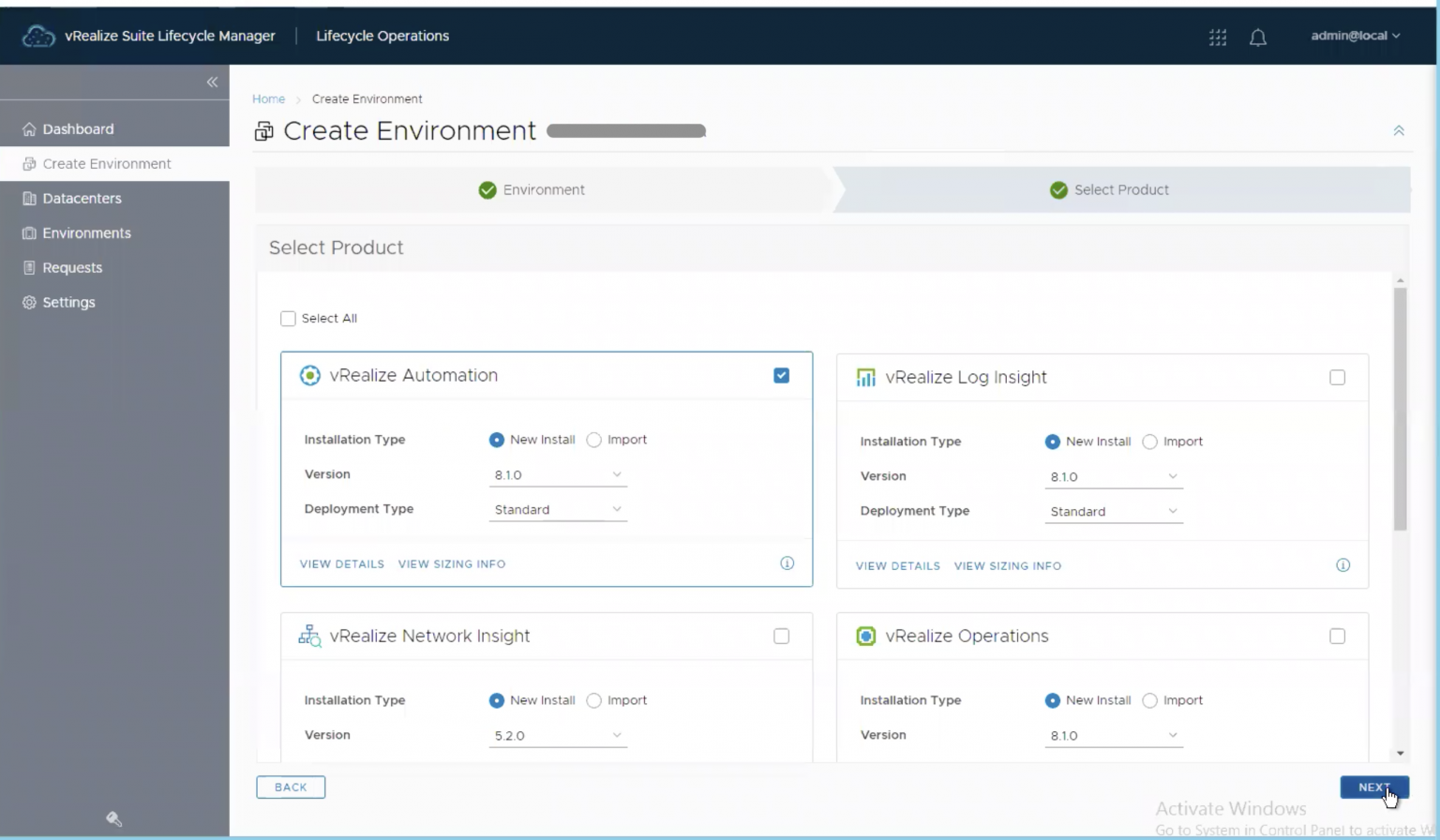Open info icon in vRealize Automation card
The height and width of the screenshot is (840, 1440).
tap(787, 563)
